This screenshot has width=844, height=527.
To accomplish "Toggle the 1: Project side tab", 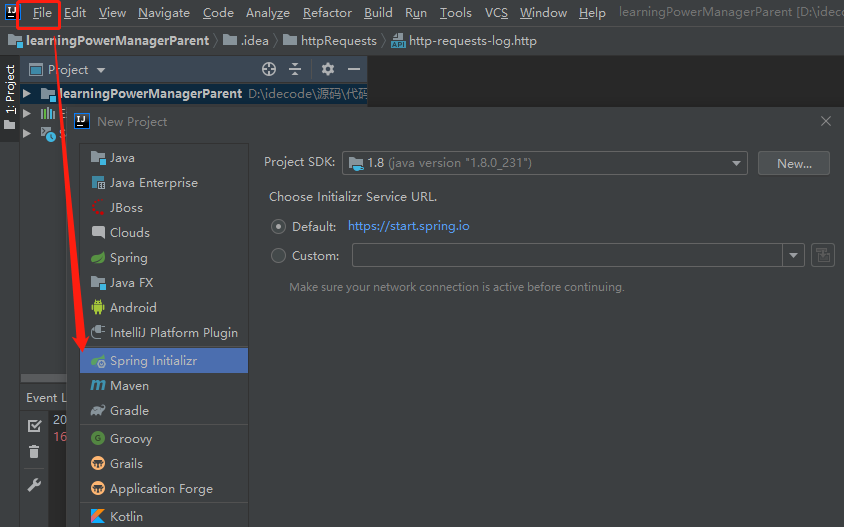I will [10, 97].
